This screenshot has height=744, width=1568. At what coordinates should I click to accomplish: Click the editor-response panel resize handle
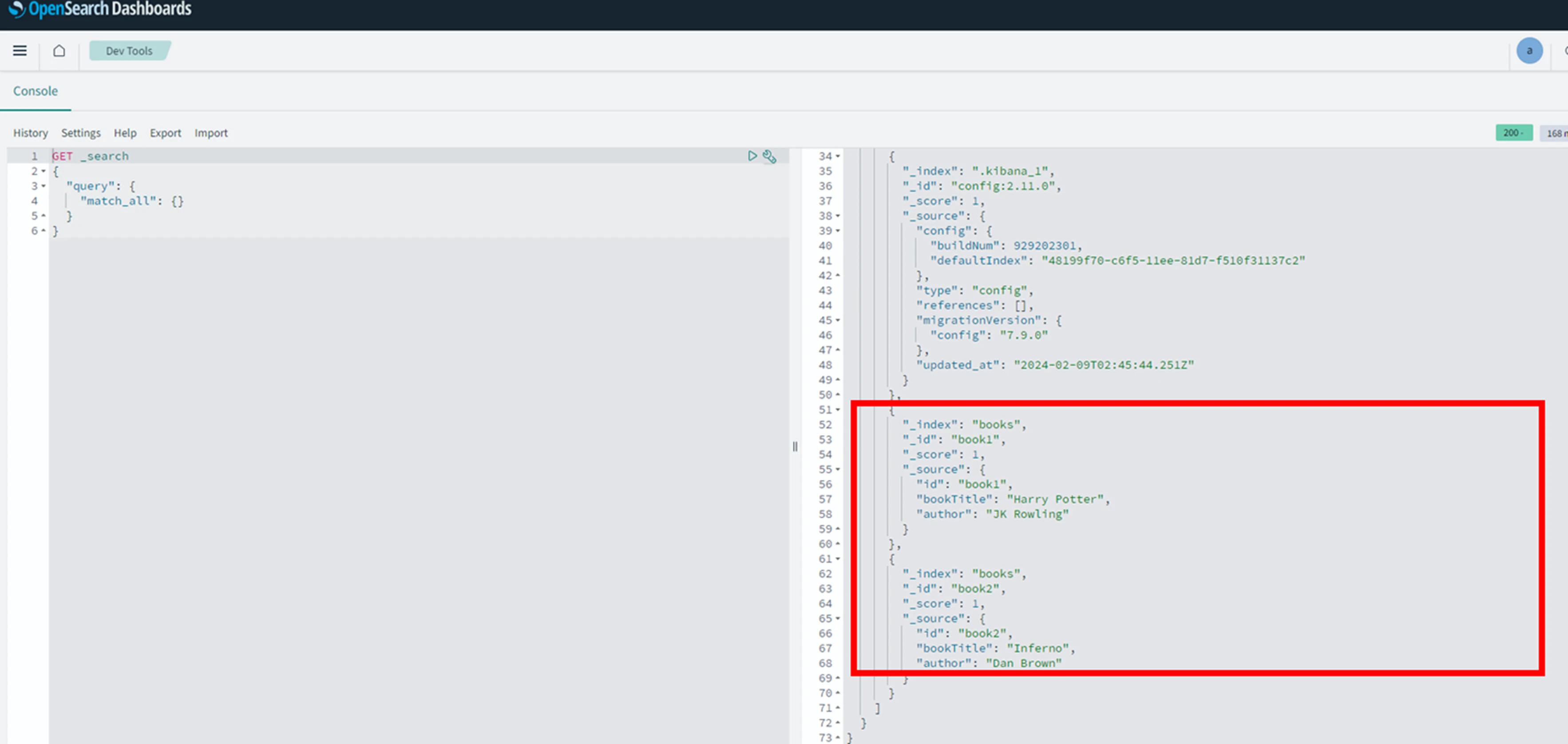(x=795, y=447)
